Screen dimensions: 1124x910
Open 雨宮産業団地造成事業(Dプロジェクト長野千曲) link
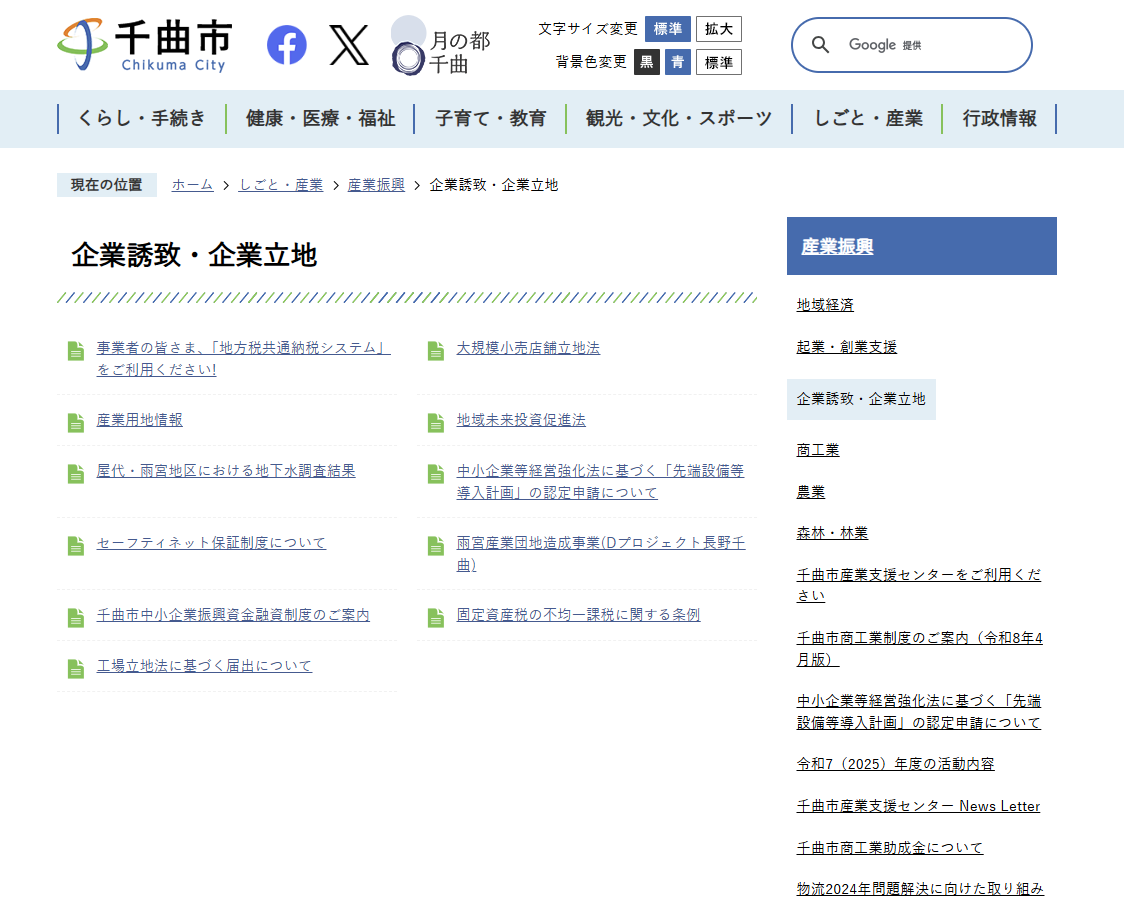click(x=601, y=554)
